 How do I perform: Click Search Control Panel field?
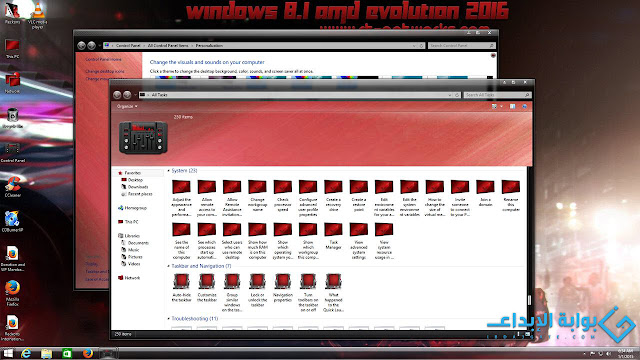[x=461, y=46]
